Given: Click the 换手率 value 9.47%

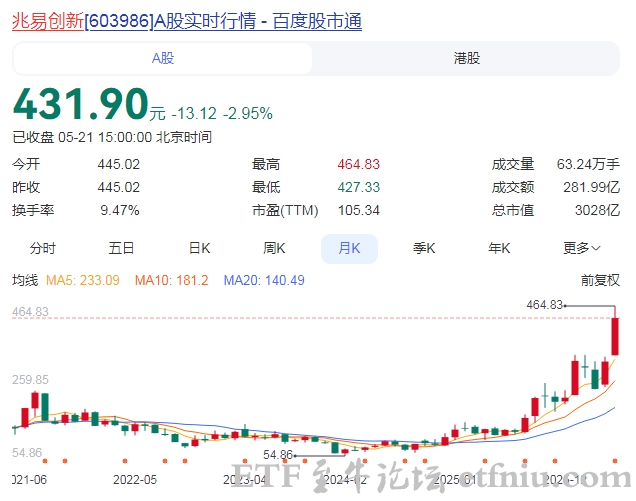Looking at the screenshot, I should point(120,211).
